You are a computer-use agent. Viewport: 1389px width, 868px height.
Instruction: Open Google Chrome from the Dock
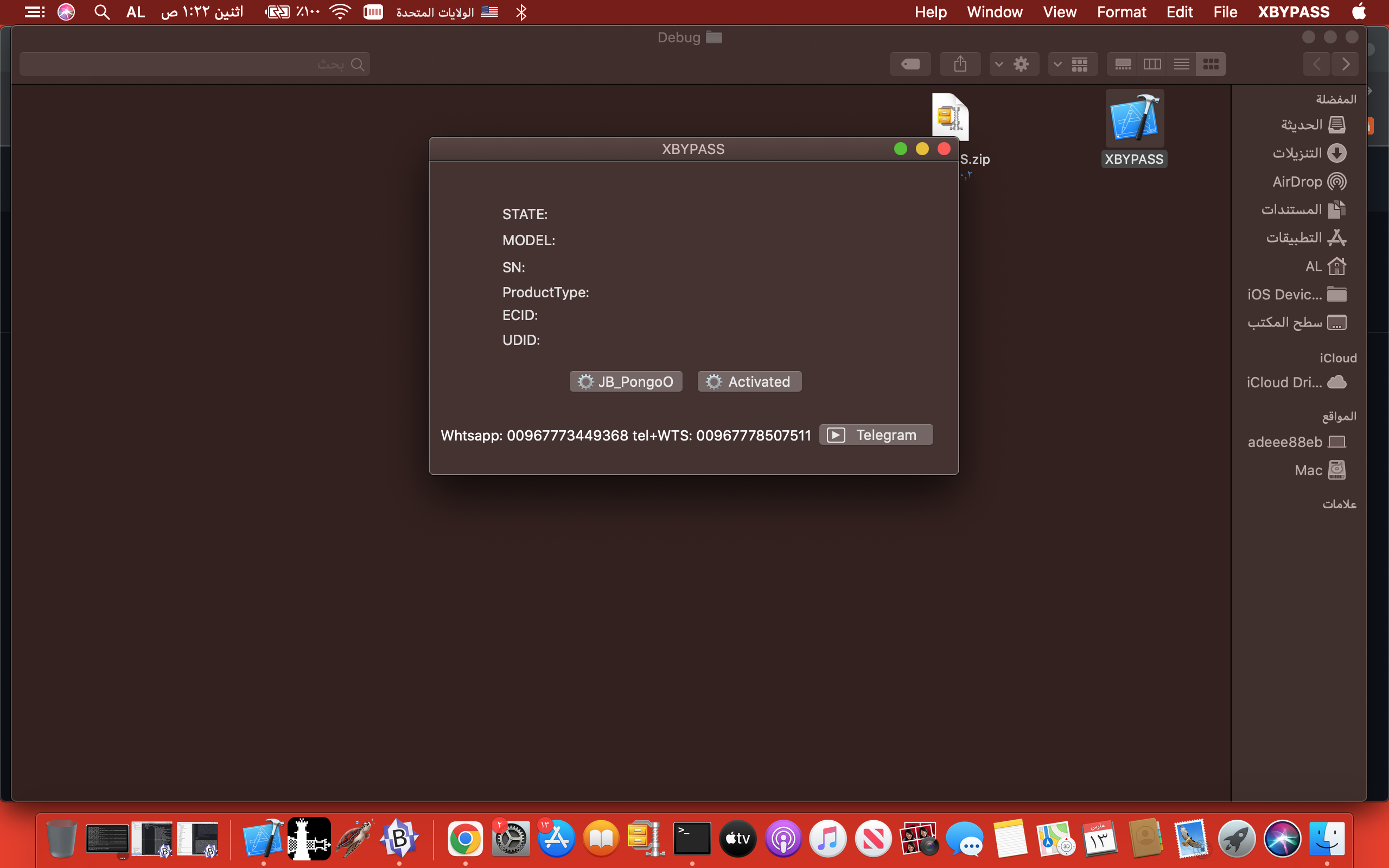pyautogui.click(x=465, y=838)
